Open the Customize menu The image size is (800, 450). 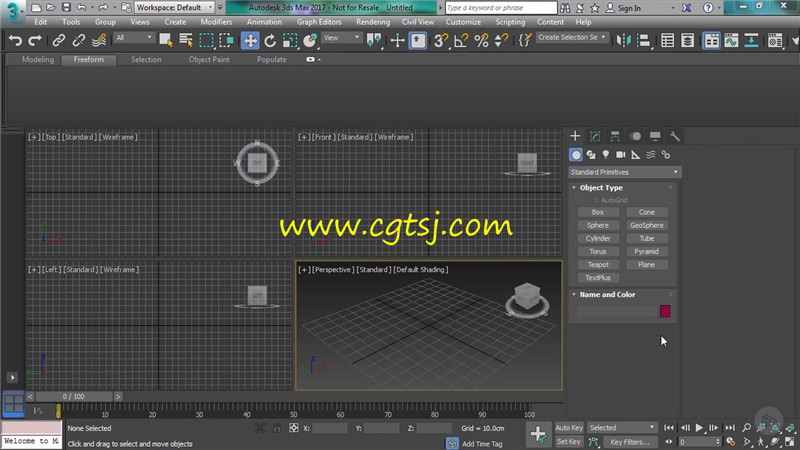click(x=463, y=22)
